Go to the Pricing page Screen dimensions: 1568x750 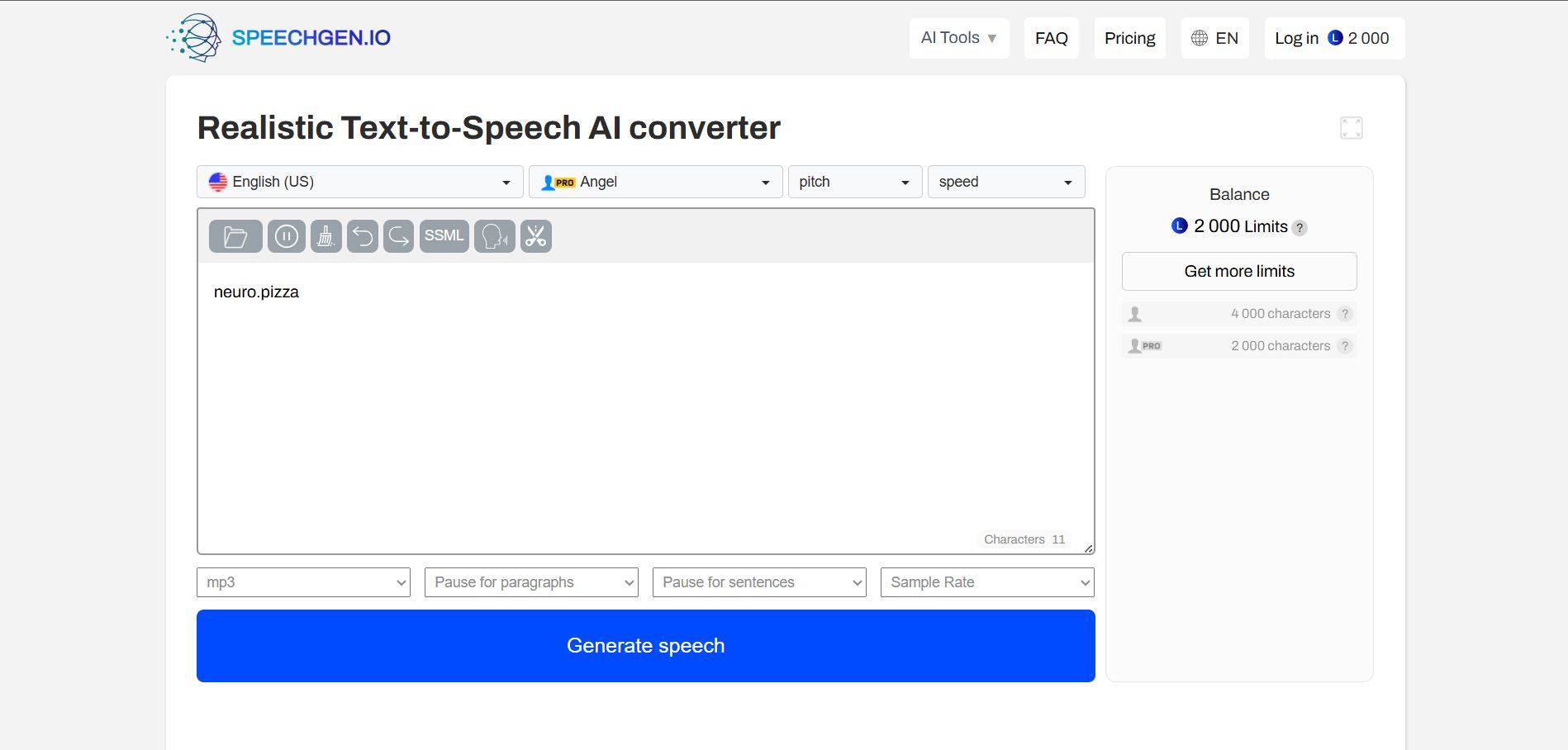point(1129,38)
